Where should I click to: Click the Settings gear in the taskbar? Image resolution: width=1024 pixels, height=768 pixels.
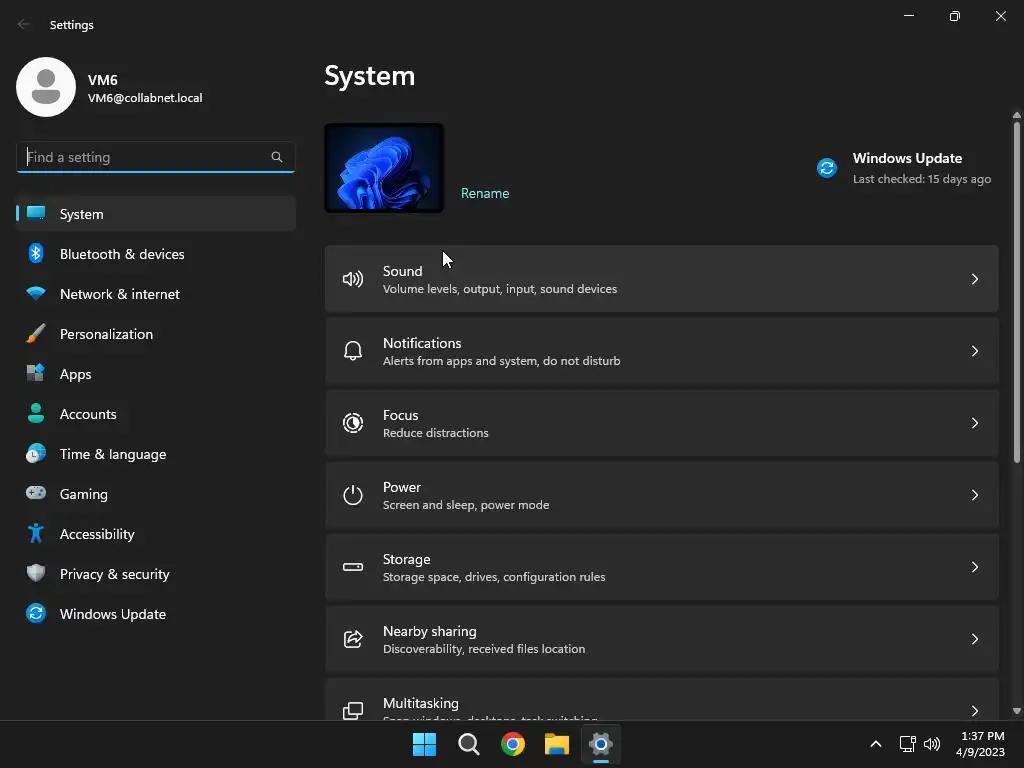pyautogui.click(x=601, y=744)
